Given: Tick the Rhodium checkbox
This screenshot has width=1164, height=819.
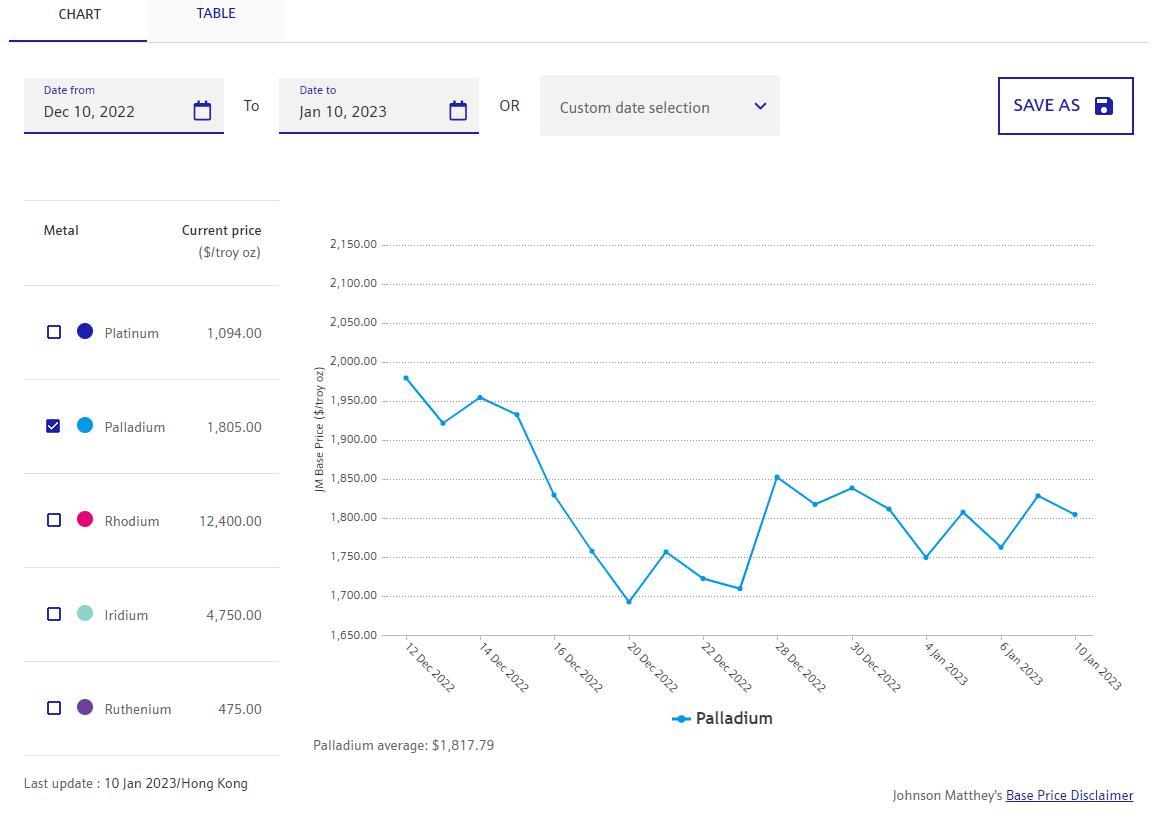Looking at the screenshot, I should tap(54, 520).
